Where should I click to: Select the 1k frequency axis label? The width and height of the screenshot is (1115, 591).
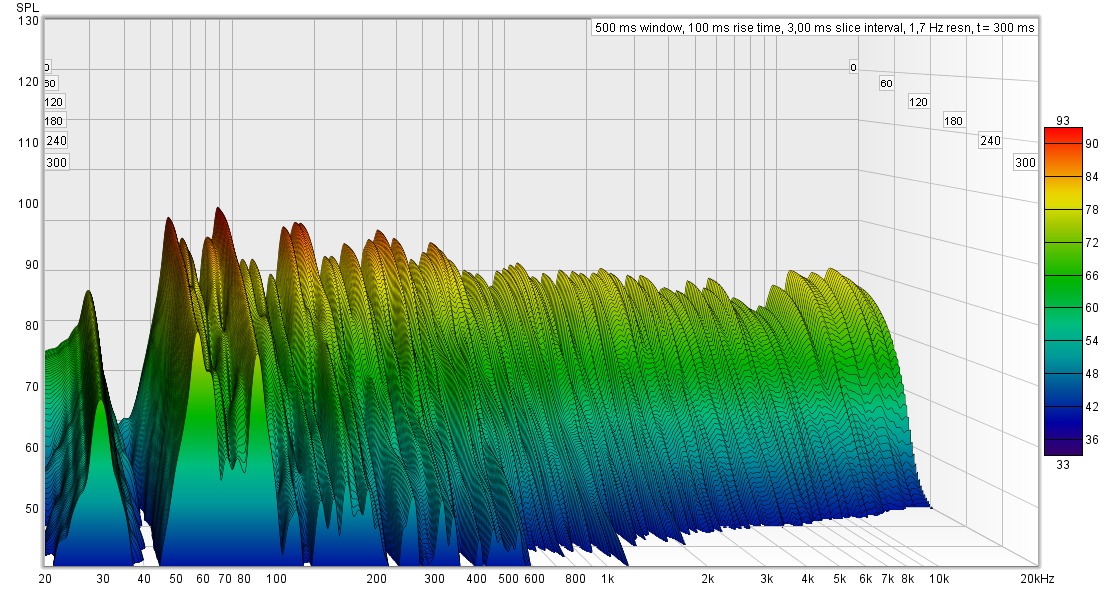pos(607,579)
